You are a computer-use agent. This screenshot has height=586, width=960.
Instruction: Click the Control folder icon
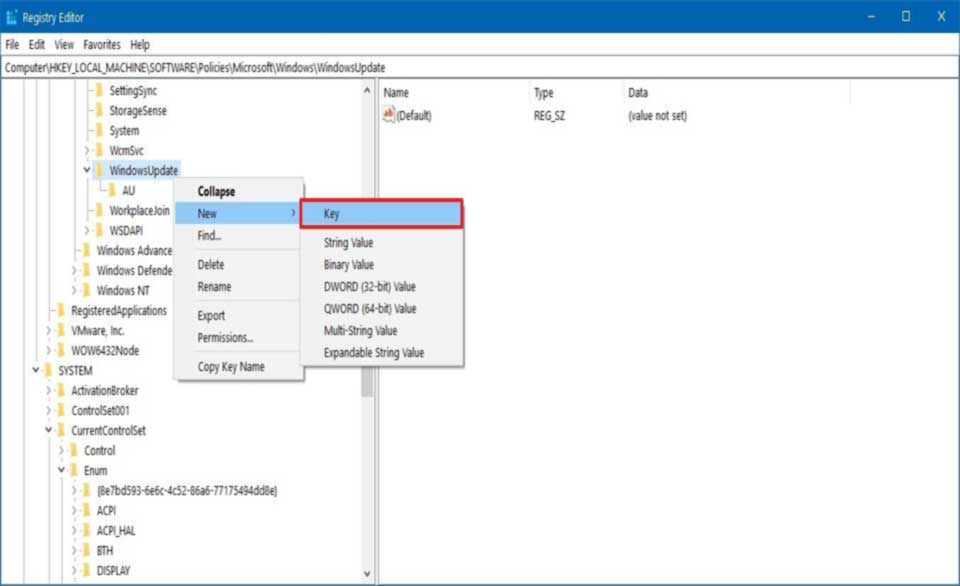pyautogui.click(x=73, y=451)
